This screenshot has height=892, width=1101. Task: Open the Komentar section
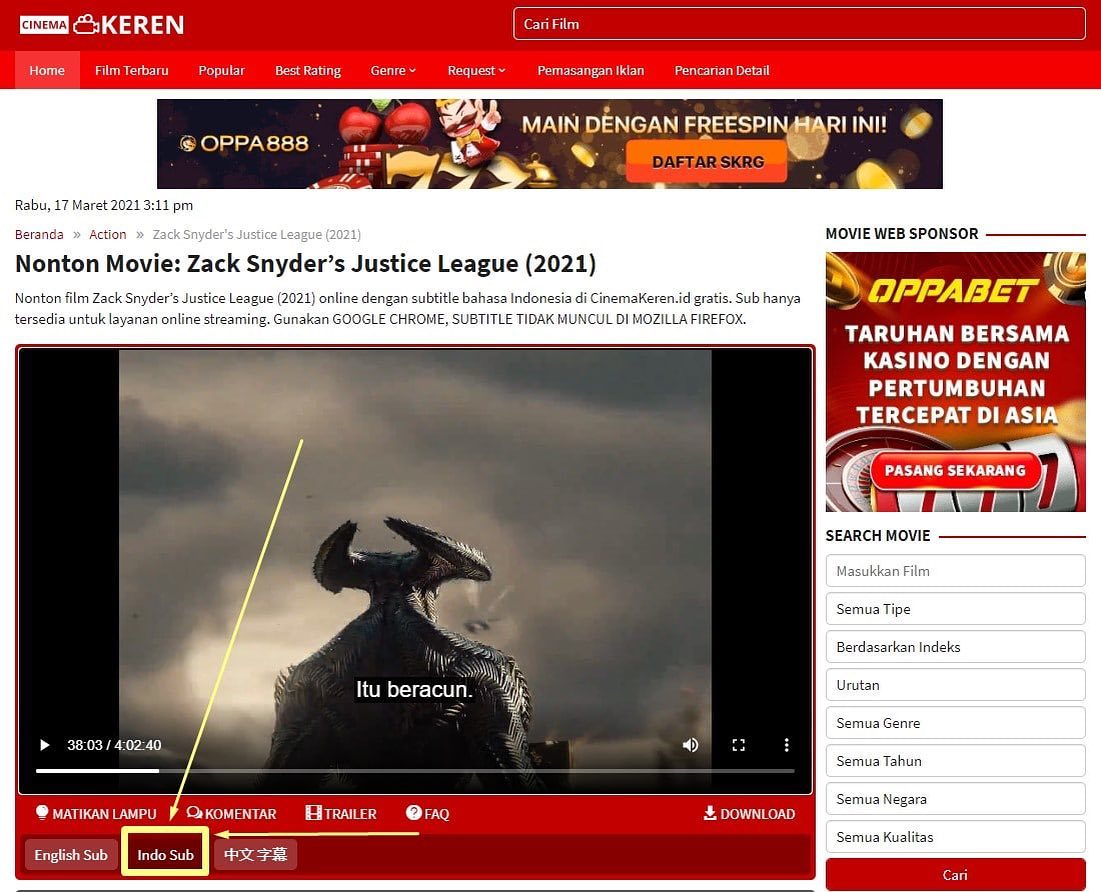[x=232, y=813]
